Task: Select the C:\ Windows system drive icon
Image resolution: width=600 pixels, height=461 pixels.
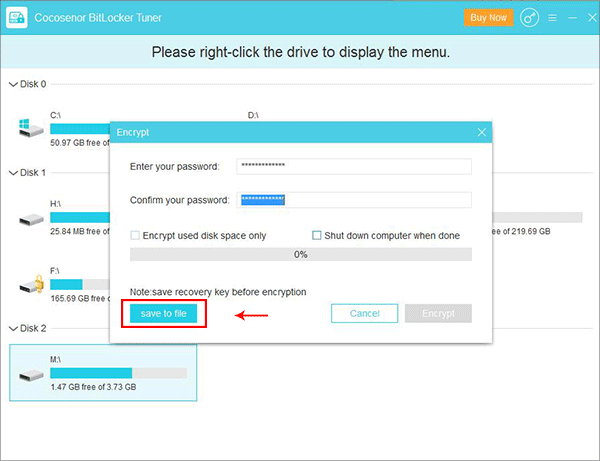Action: 31,128
